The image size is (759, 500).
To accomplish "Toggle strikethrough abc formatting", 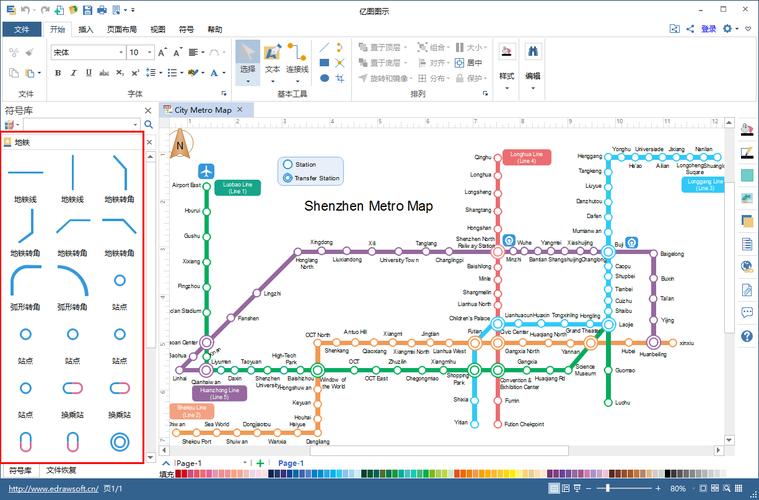I will pos(104,73).
